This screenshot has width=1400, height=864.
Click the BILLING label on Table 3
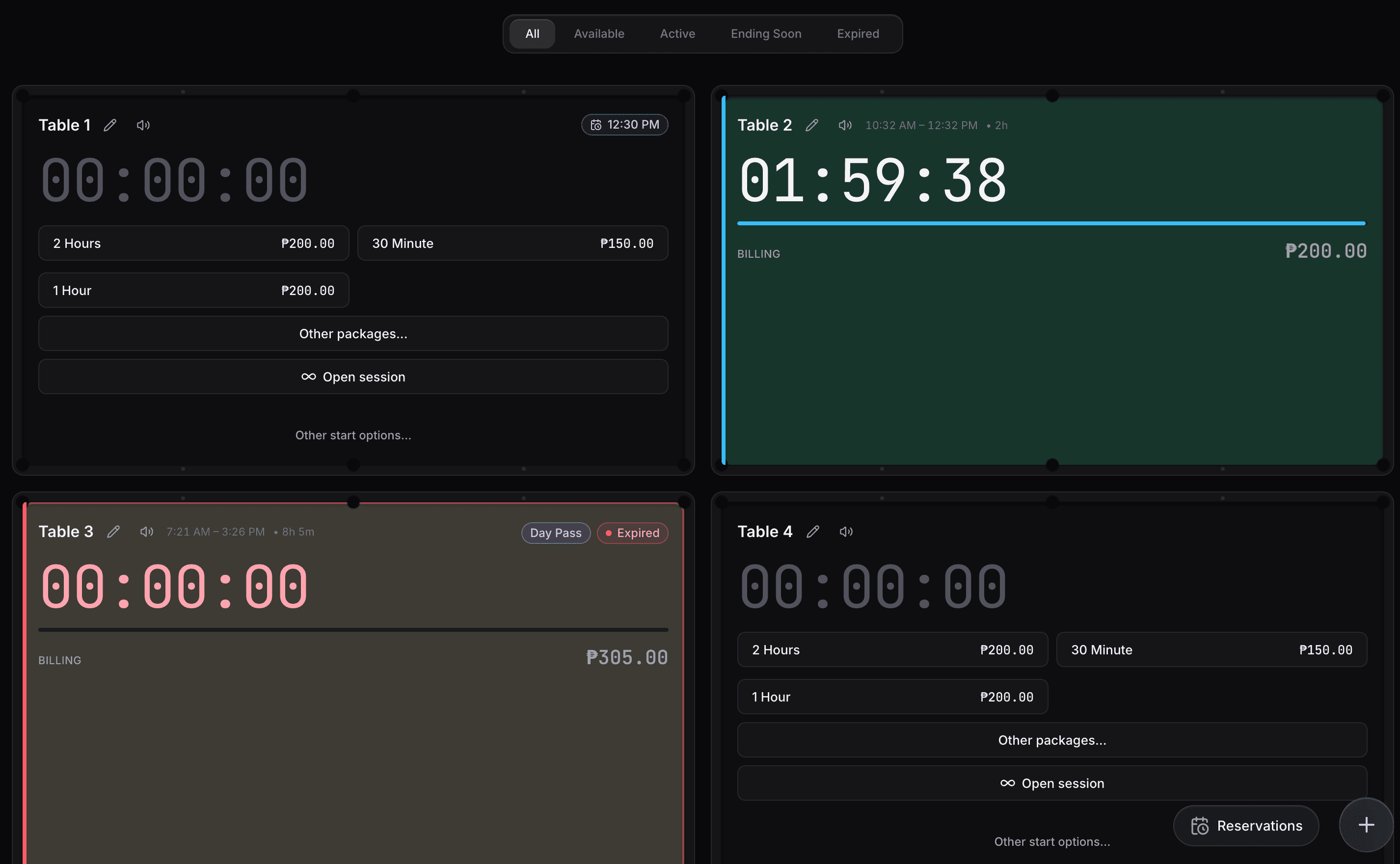[x=59, y=660]
